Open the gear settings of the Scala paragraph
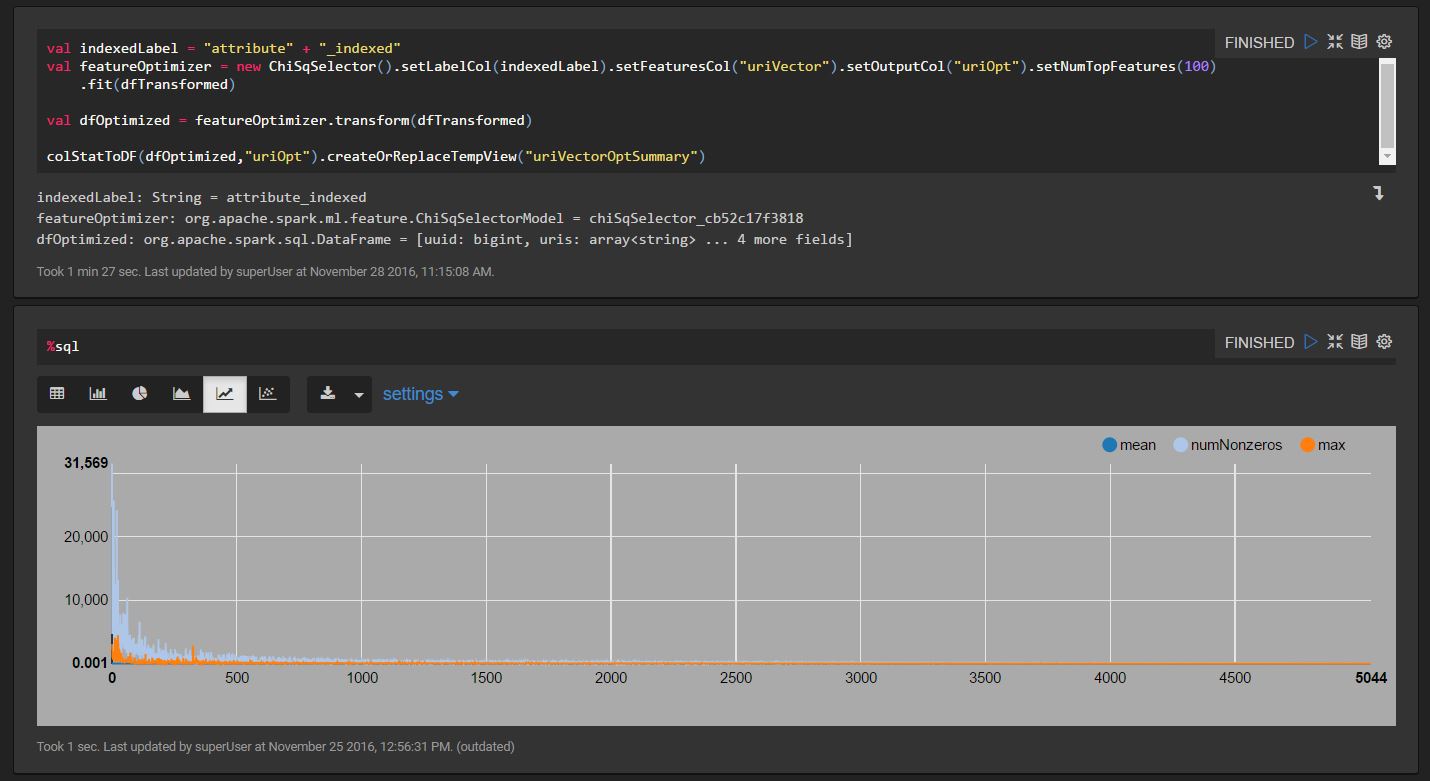This screenshot has width=1430, height=781. [x=1384, y=41]
